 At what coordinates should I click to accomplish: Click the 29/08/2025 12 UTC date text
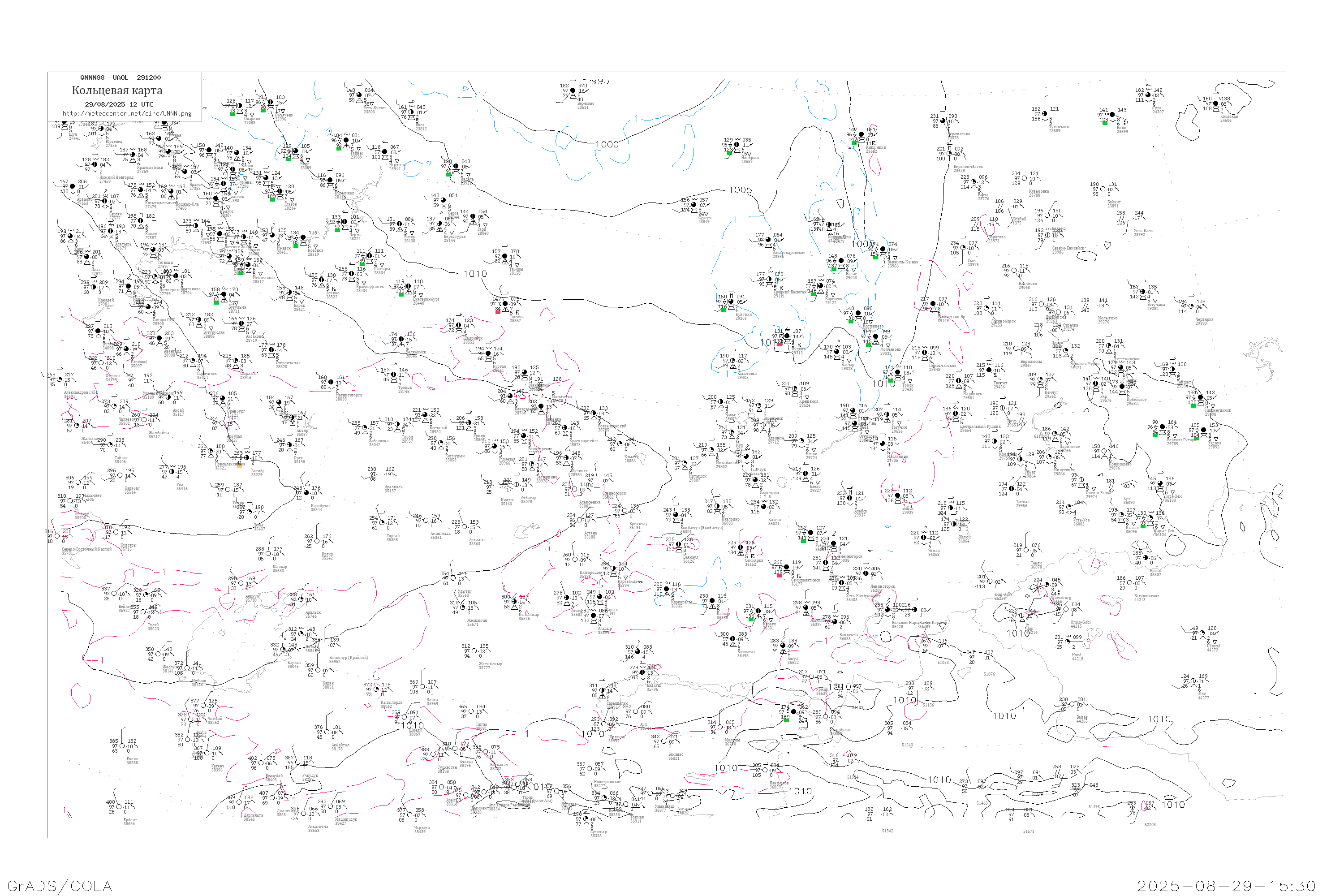(x=119, y=104)
